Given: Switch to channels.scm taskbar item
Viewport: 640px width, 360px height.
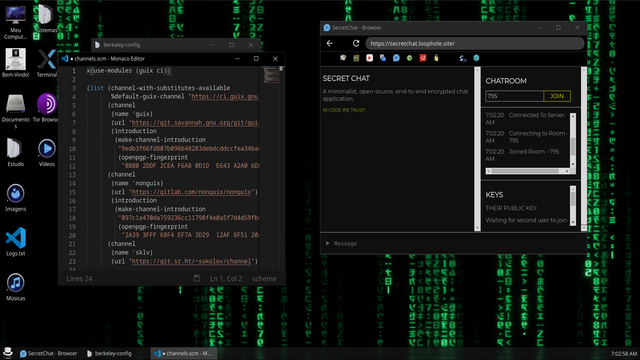Looking at the screenshot, I should pos(184,353).
